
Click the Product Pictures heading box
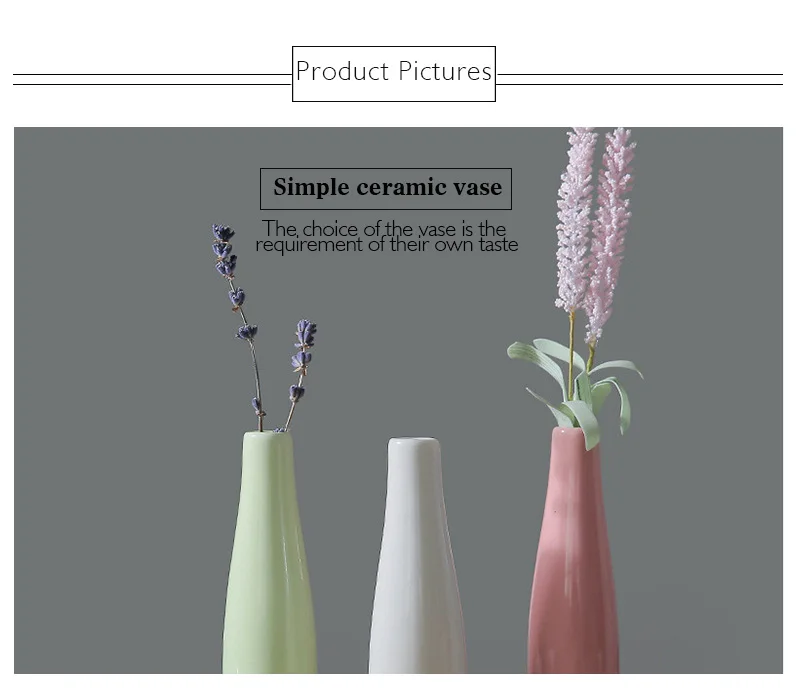[393, 74]
